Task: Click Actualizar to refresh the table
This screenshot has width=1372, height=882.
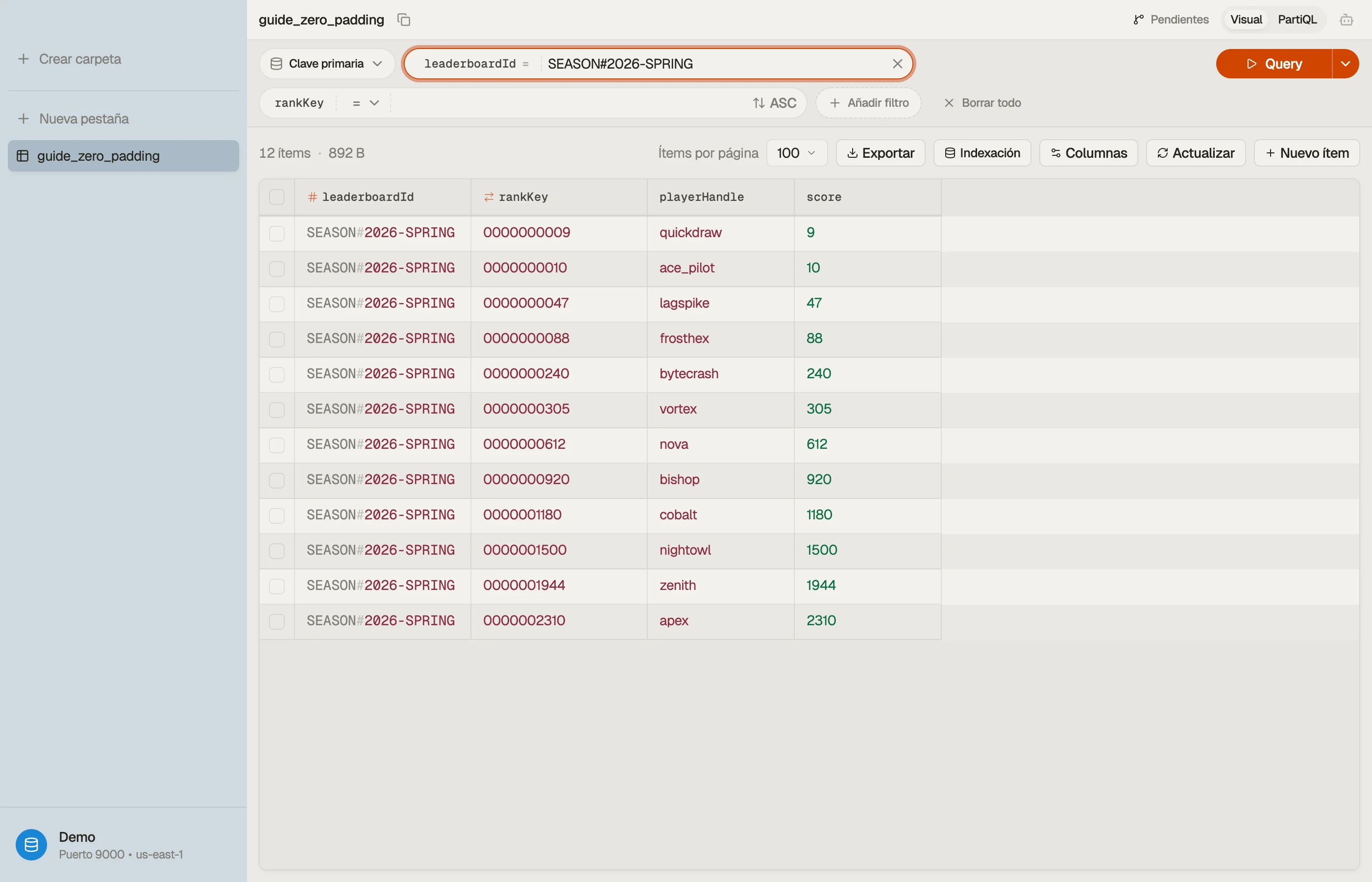Action: 1196,153
